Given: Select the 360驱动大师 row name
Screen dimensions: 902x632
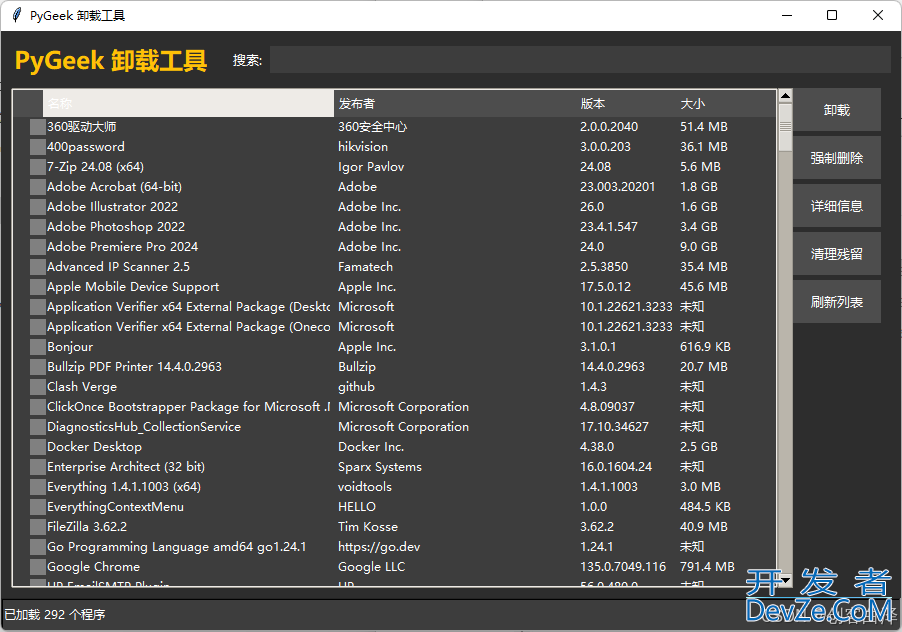Looking at the screenshot, I should click(82, 127).
